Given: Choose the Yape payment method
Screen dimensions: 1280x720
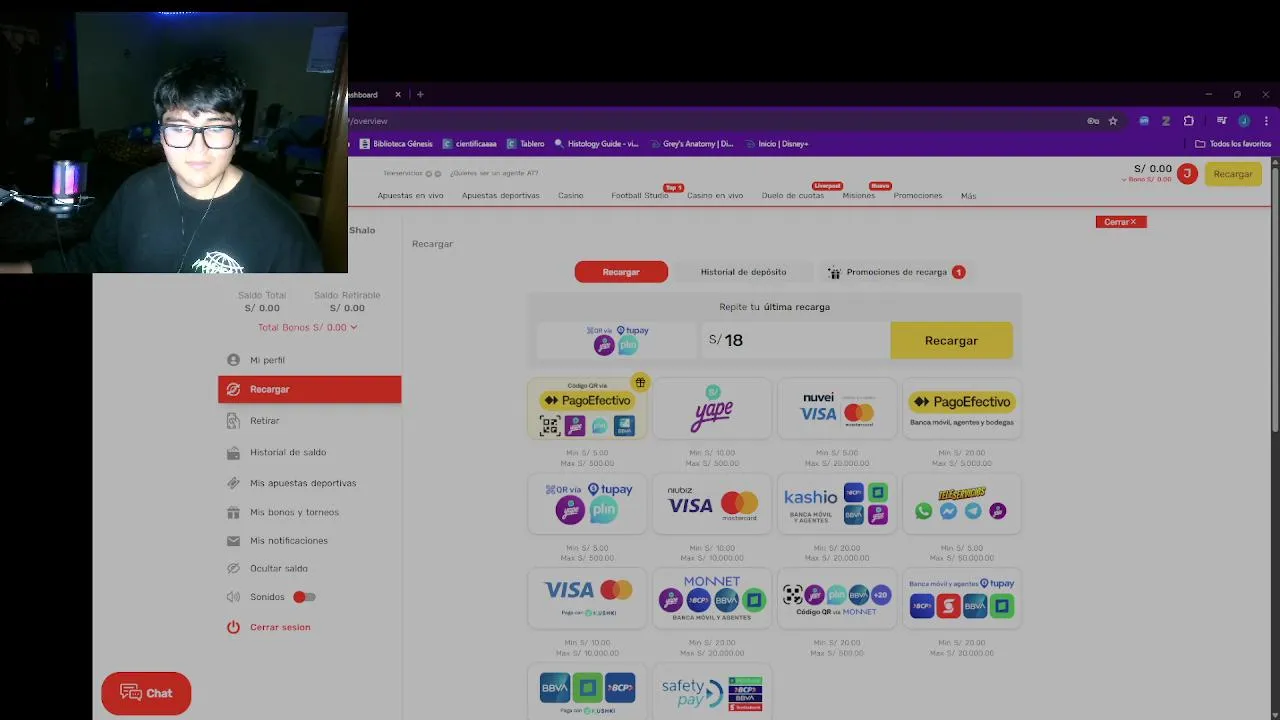Looking at the screenshot, I should click(x=712, y=409).
